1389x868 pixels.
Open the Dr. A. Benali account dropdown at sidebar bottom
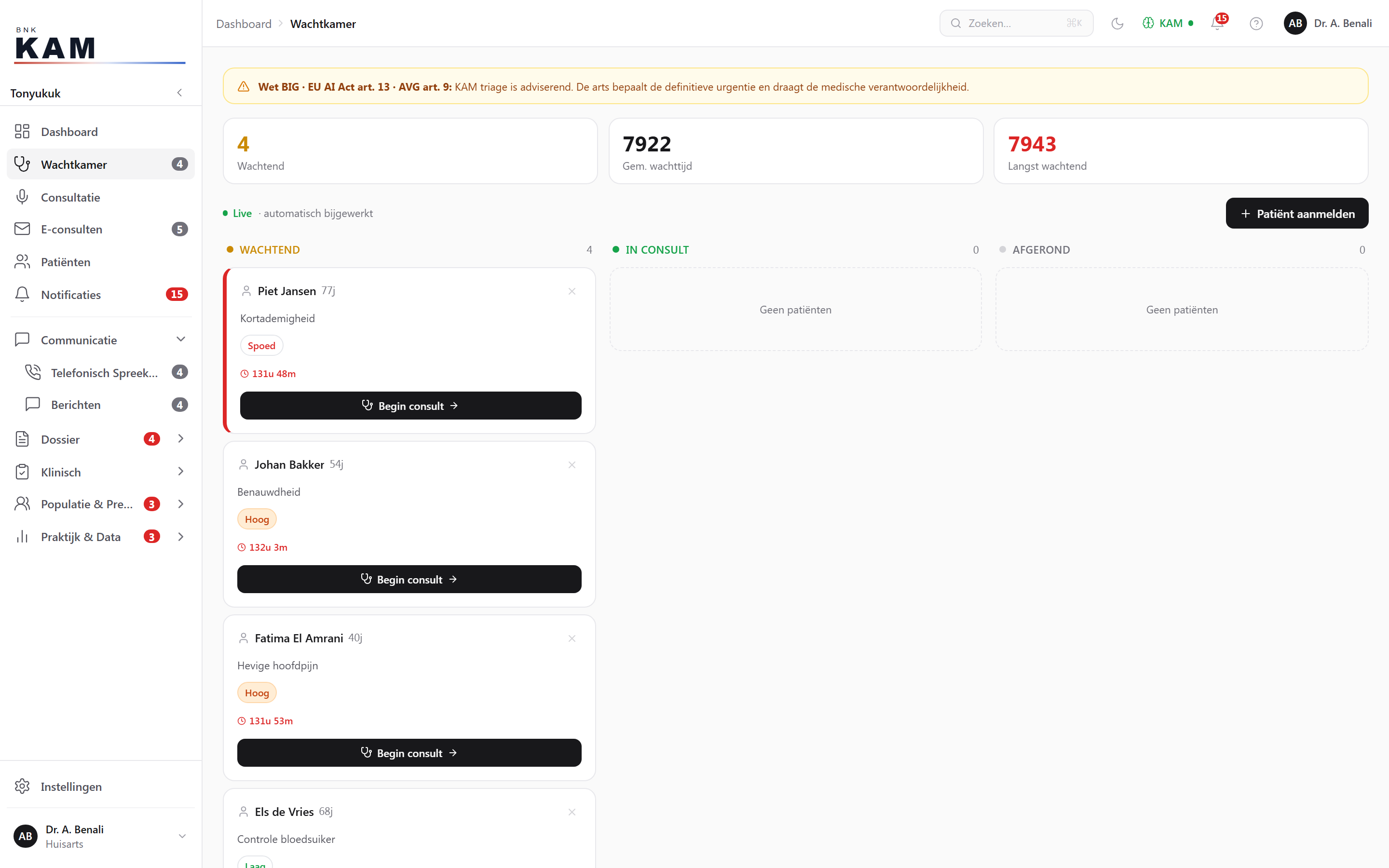[100, 837]
